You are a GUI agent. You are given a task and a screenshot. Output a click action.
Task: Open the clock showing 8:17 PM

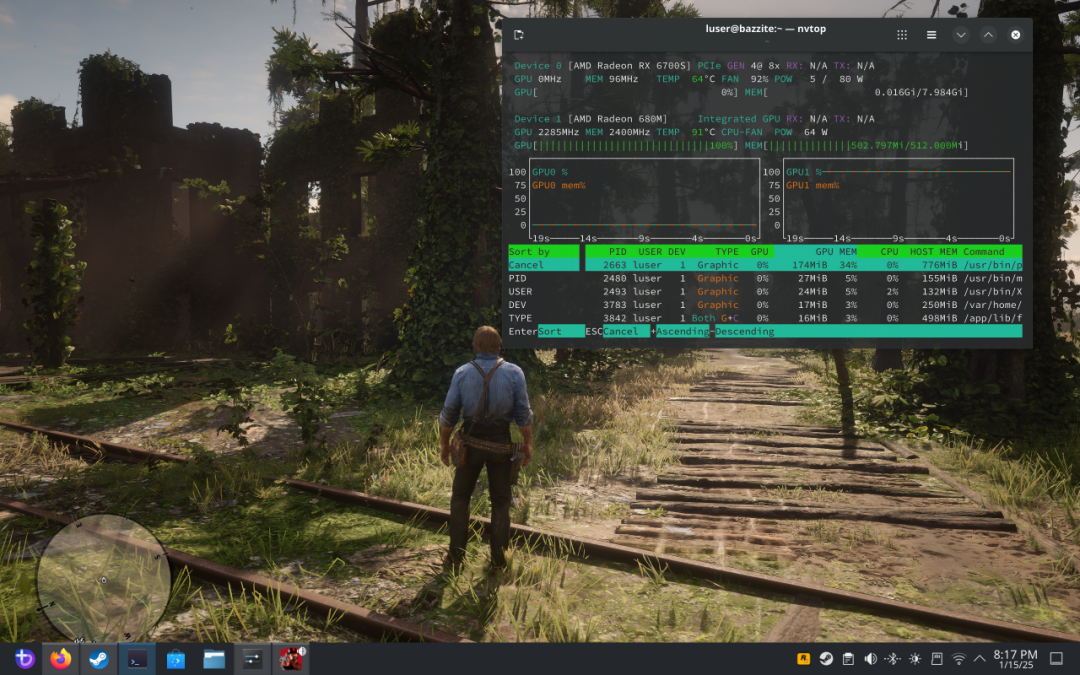1015,659
